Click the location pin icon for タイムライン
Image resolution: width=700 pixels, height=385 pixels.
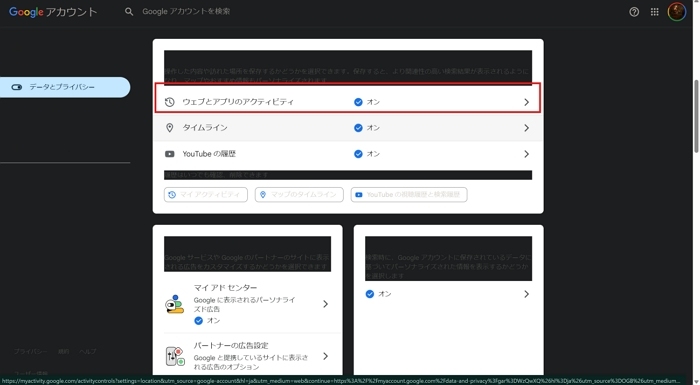point(170,128)
